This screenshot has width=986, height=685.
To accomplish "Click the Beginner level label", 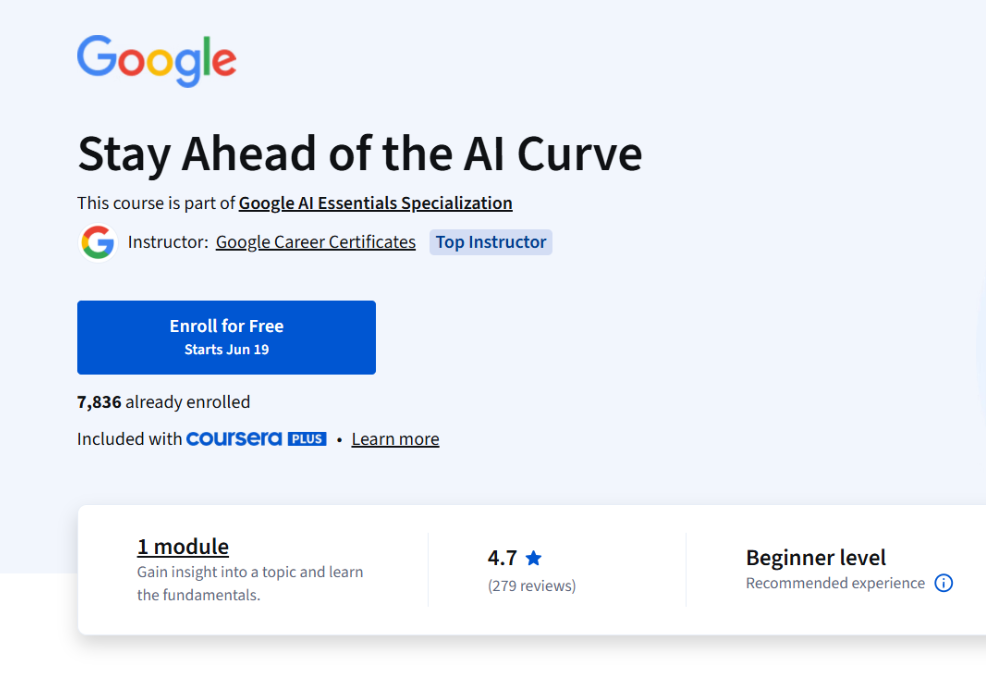I will [816, 557].
